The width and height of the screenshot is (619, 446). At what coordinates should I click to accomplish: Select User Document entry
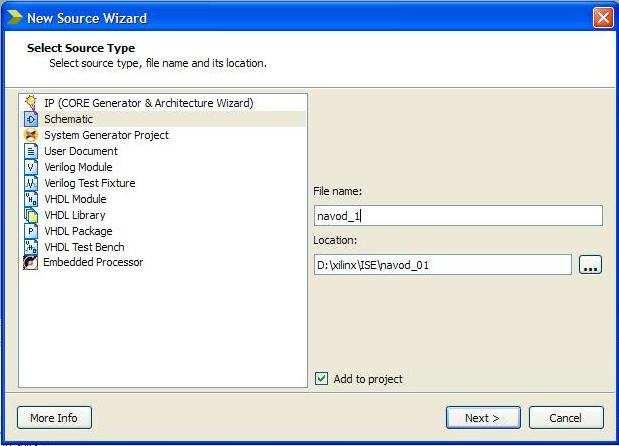(x=81, y=151)
